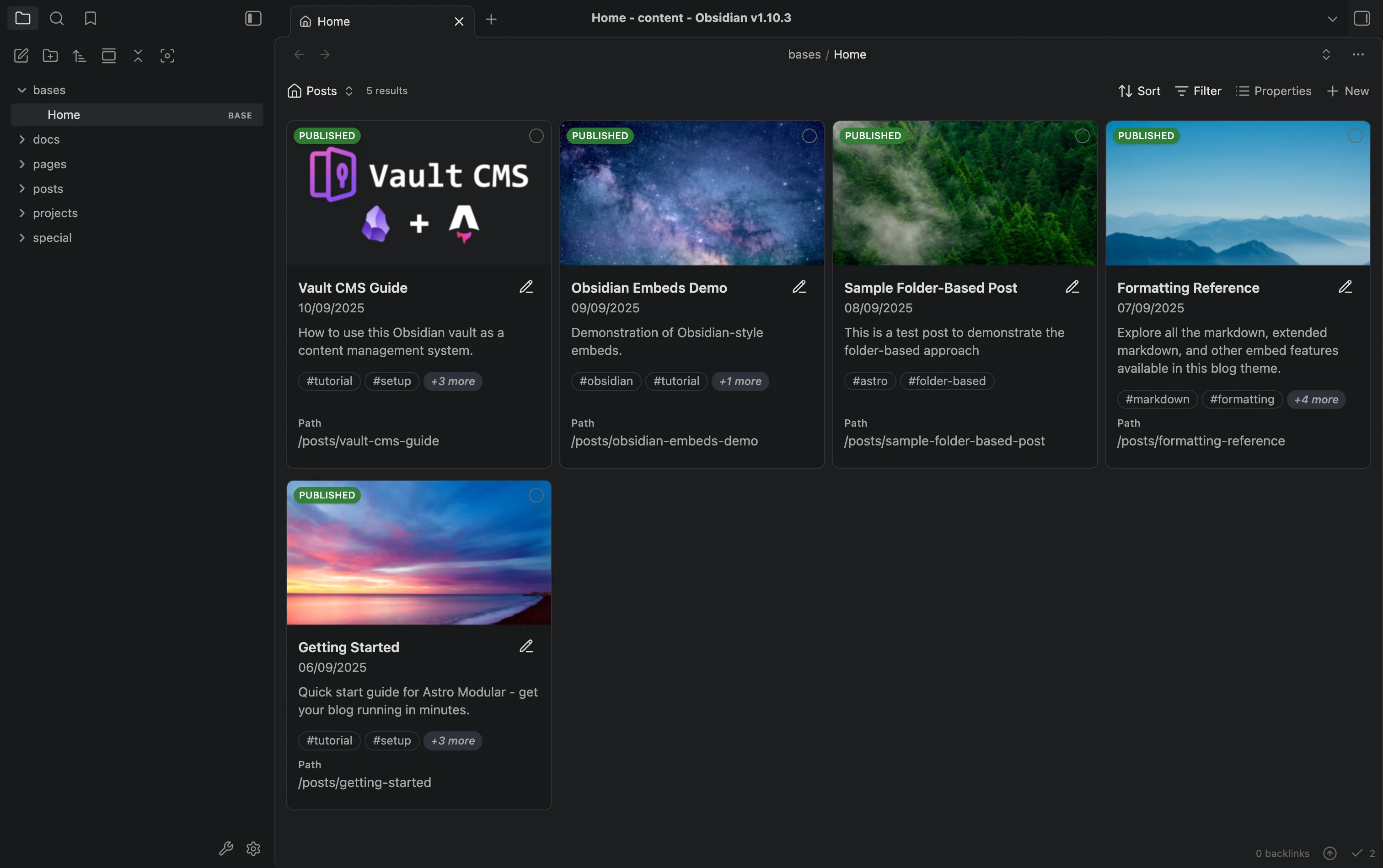Open the bookmarks sidebar tab
This screenshot has height=868, width=1383.
[x=90, y=18]
